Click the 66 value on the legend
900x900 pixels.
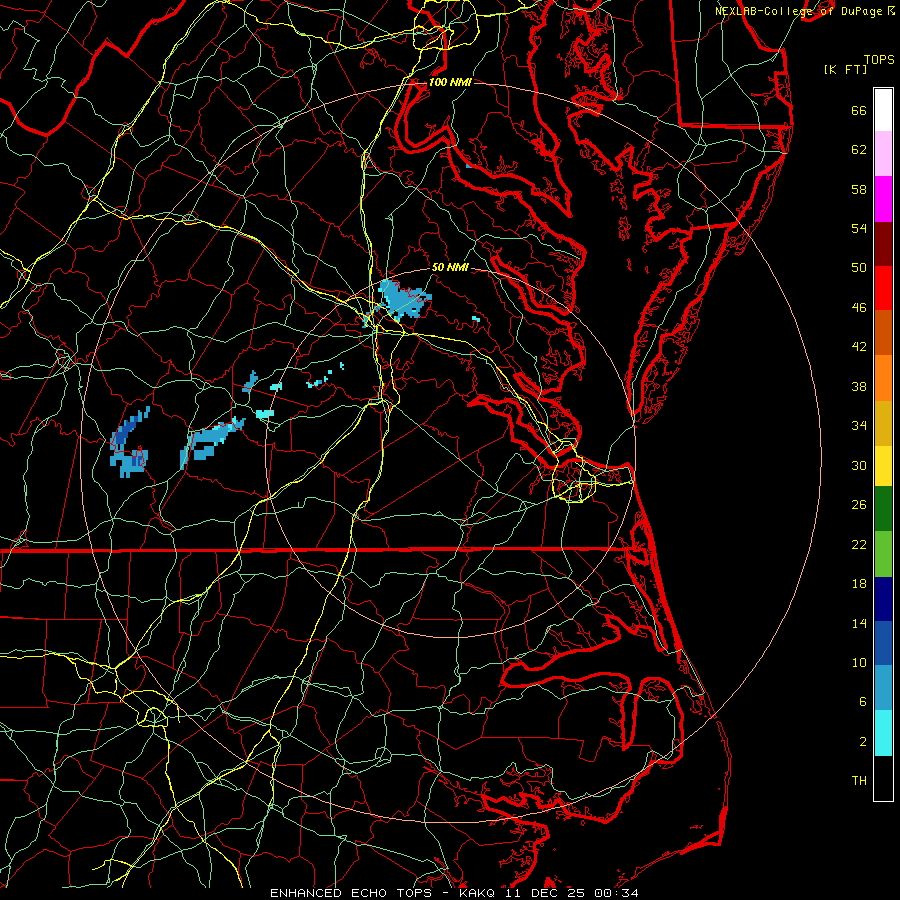click(x=859, y=110)
